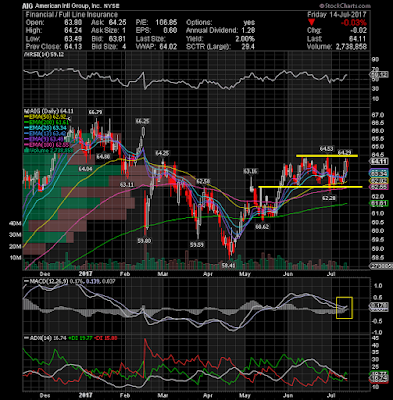Click the red down-triangle change indicator
Viewport: 393px width, 400px height.
click(311, 23)
